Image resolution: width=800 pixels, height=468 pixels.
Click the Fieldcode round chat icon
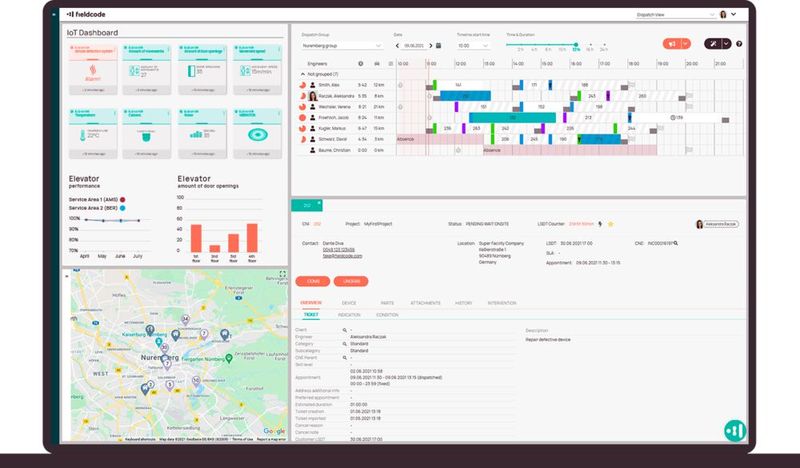[735, 430]
